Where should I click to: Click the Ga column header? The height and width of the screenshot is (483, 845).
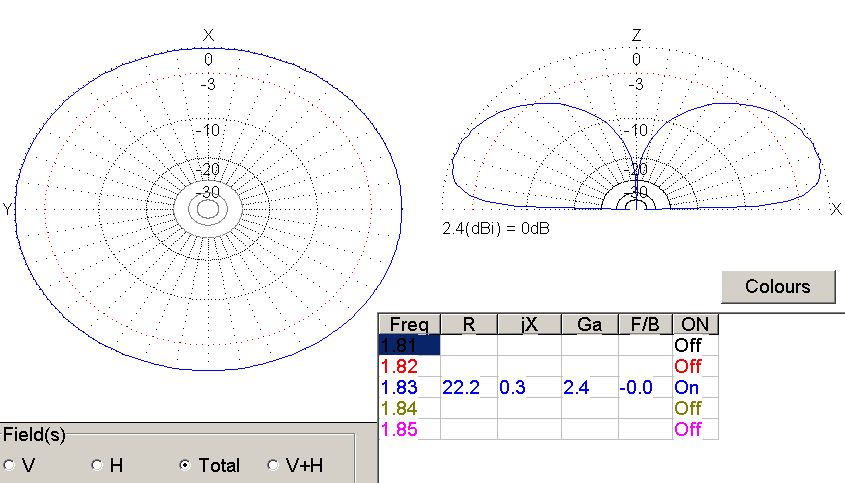(589, 324)
